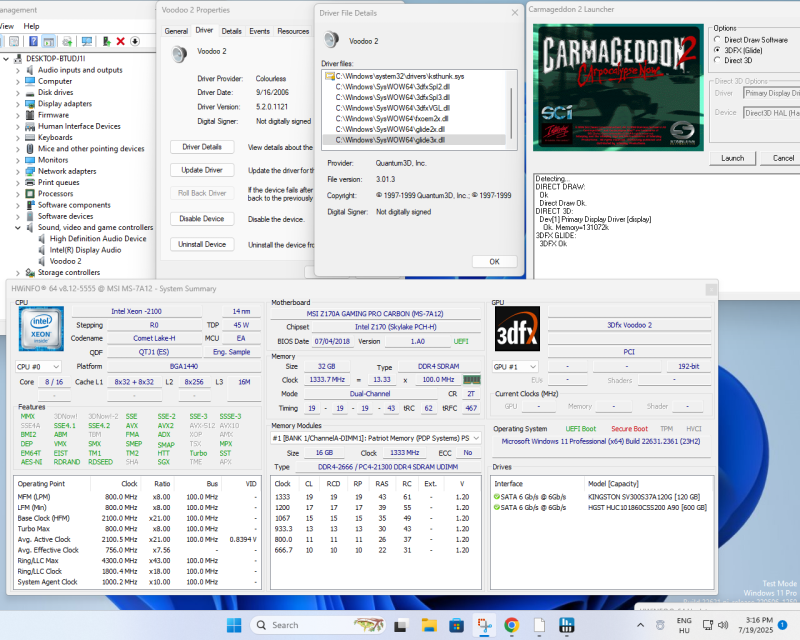Viewport: 800px width, 640px height.
Task: Open the notification bell badge
Action: tap(782, 625)
